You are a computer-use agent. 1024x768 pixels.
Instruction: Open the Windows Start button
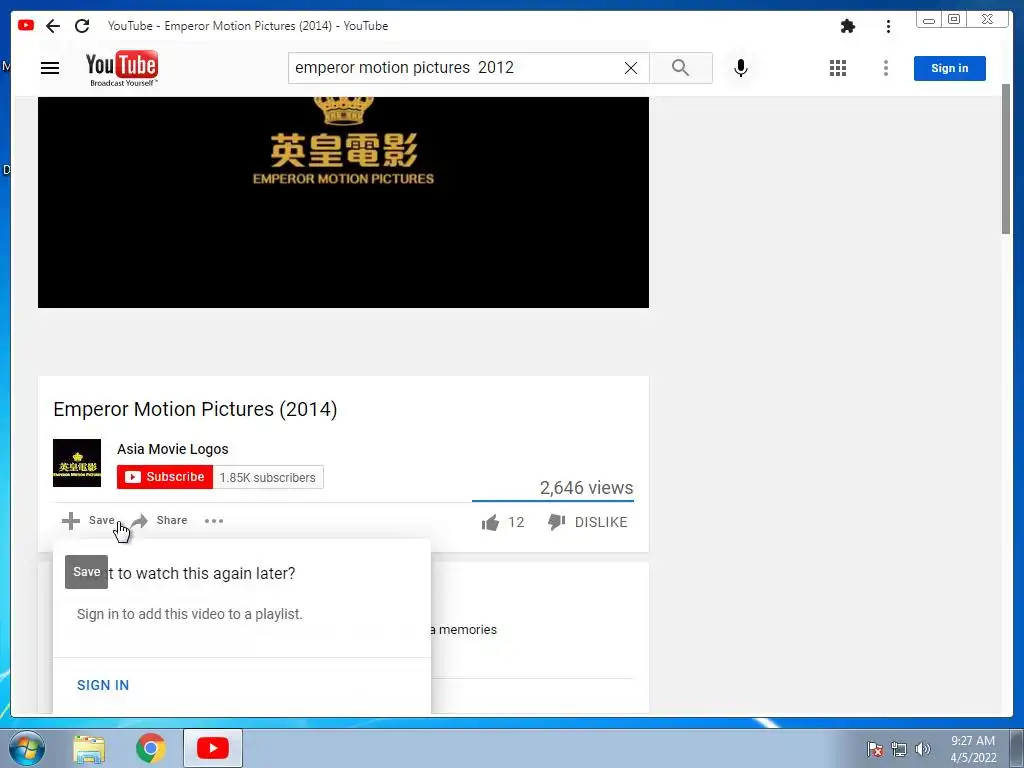27,748
